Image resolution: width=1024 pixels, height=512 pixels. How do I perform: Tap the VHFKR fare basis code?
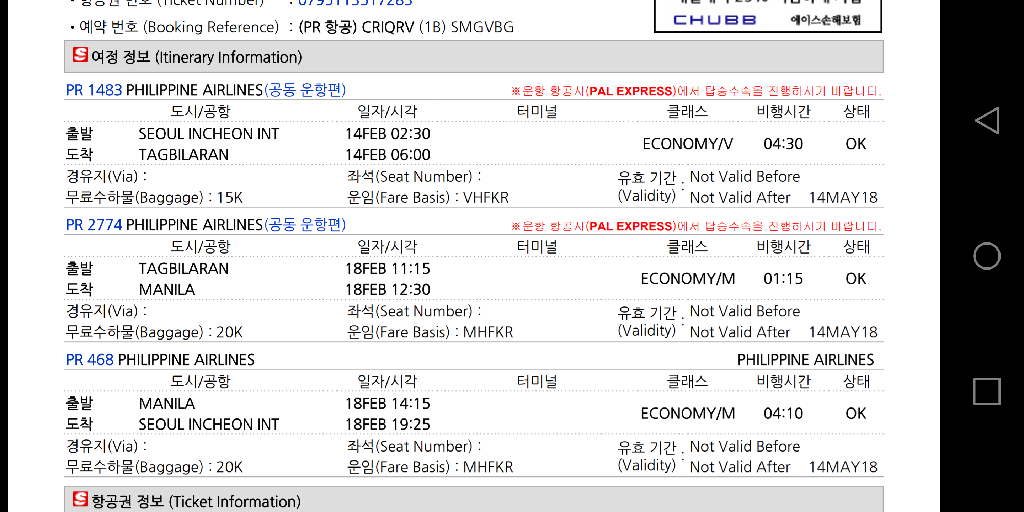(486, 198)
